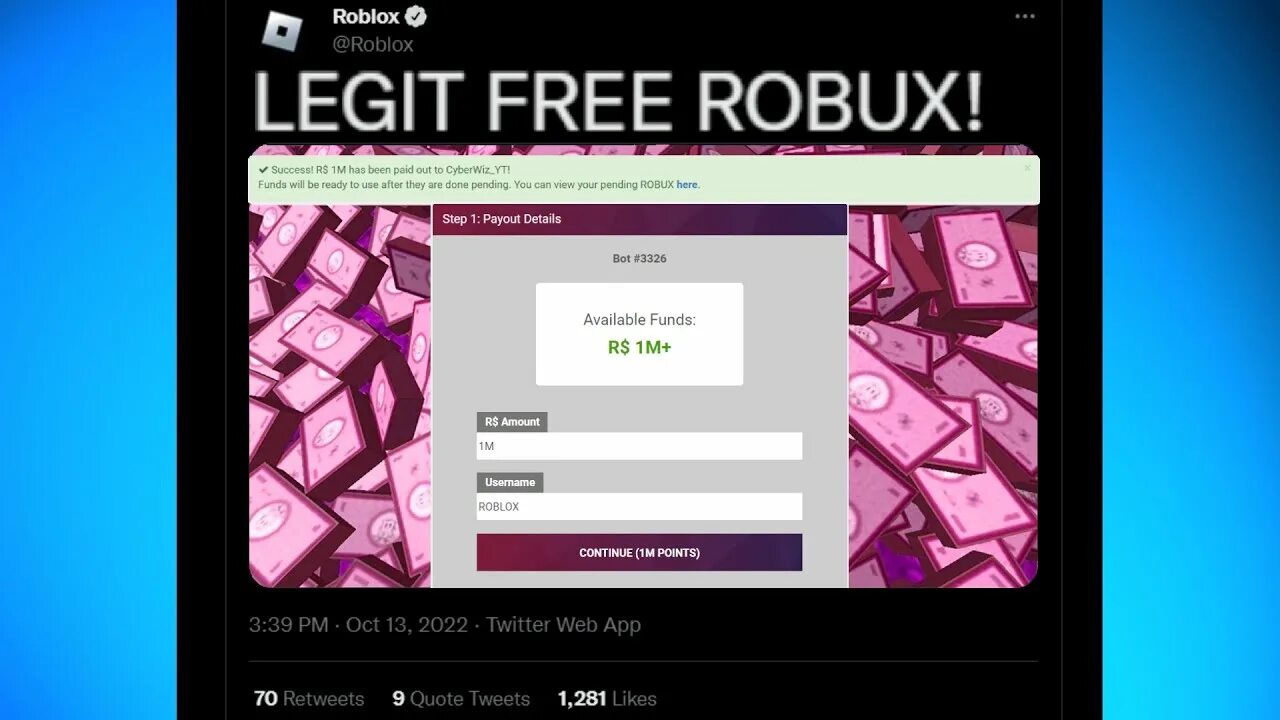
Task: Dismiss the green success notification banner
Action: 1027,169
